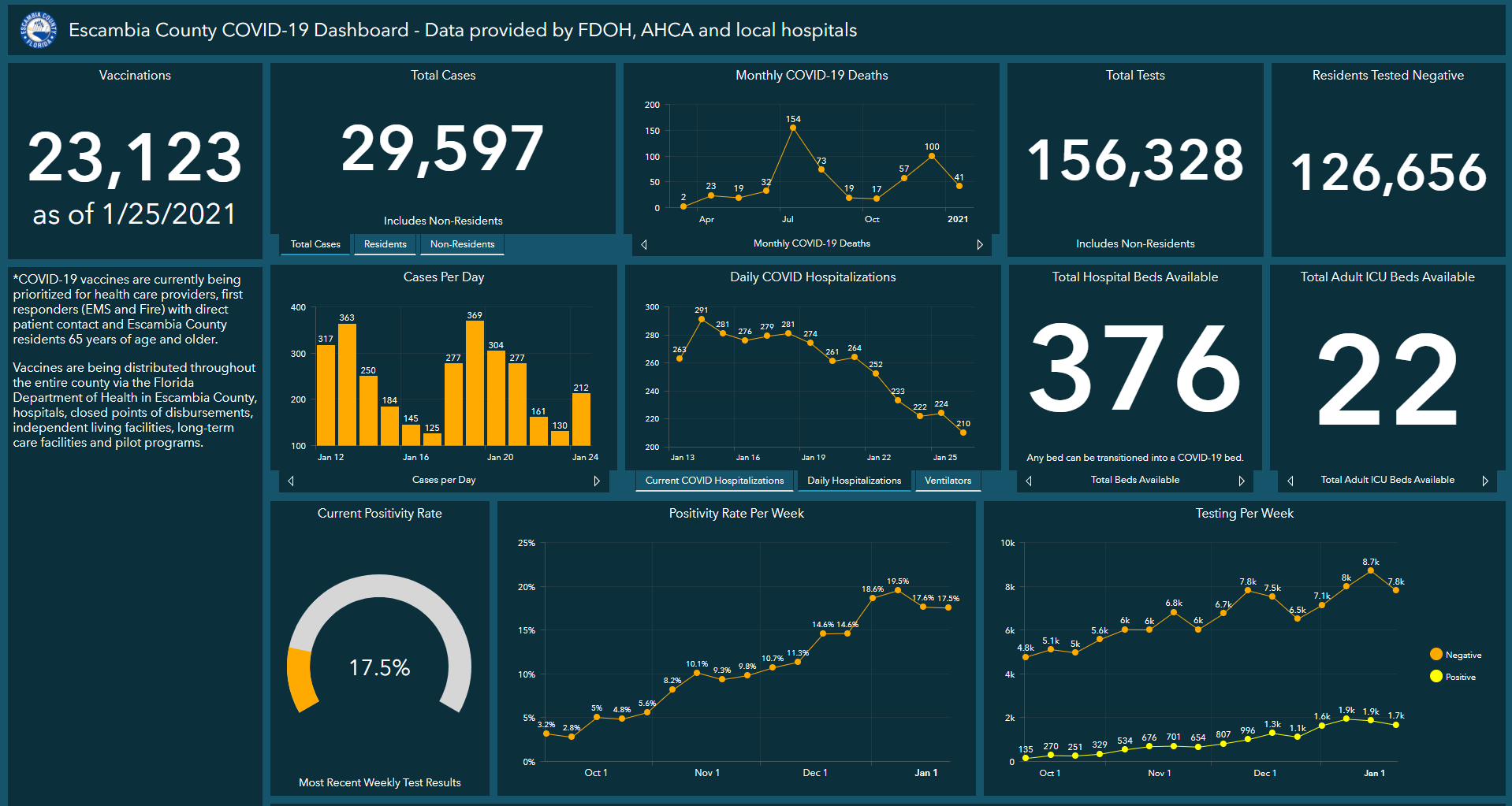Viewport: 1512px width, 806px height.
Task: Click left arrow on Cases per Day panel
Action: pyautogui.click(x=290, y=480)
